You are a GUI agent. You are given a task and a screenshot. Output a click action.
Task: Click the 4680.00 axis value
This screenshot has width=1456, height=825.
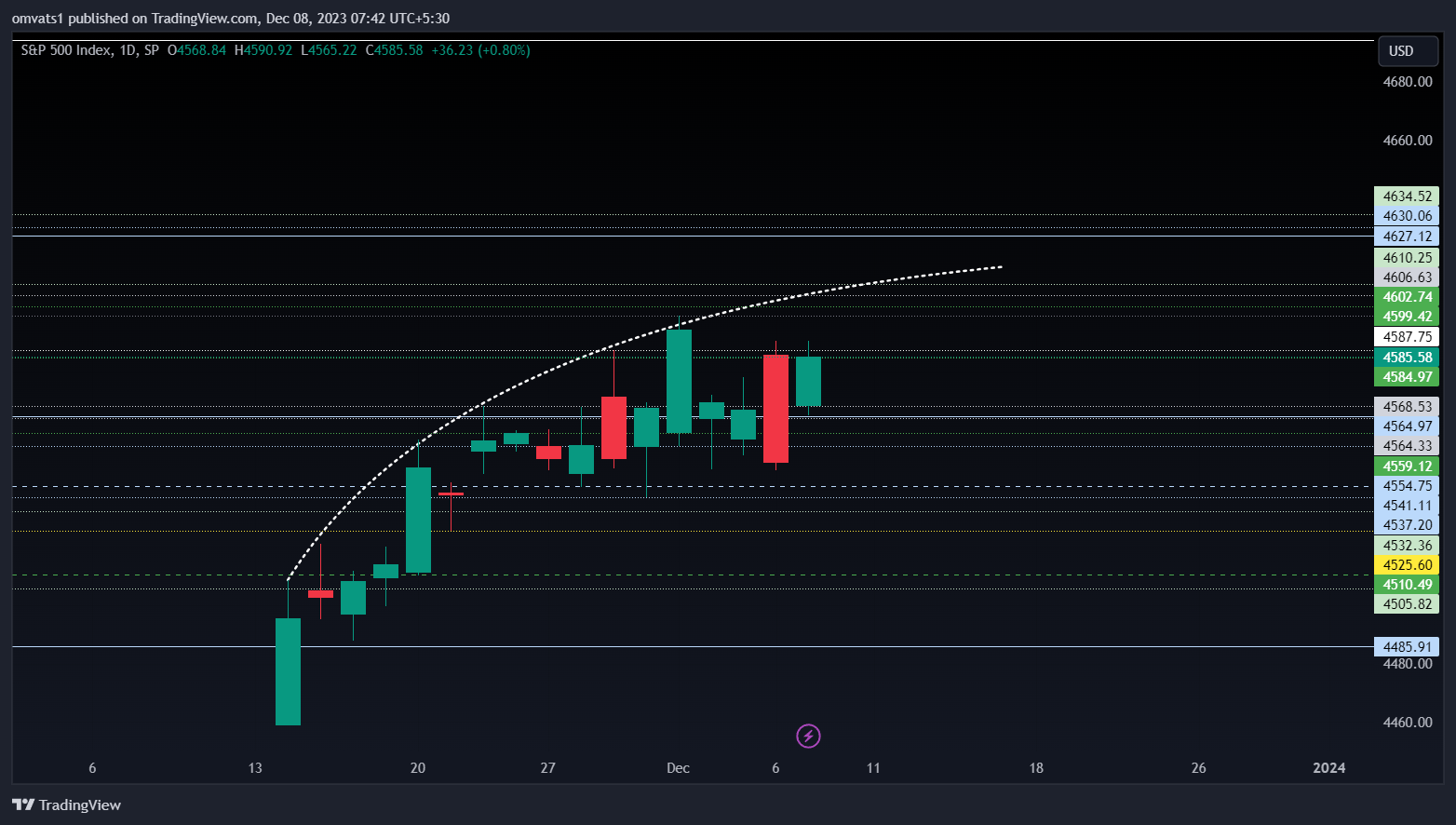click(1408, 82)
